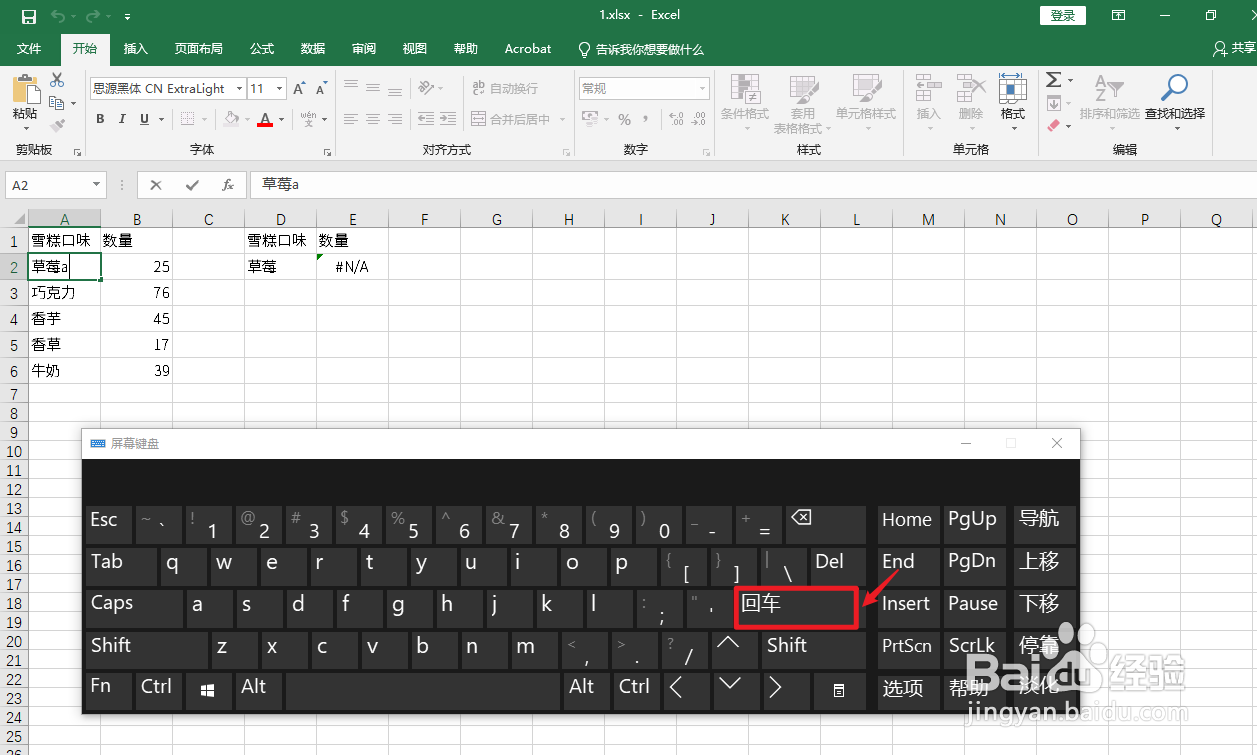The width and height of the screenshot is (1257, 755).
Task: Click the 选项 key on on-screen keyboard
Action: point(908,691)
